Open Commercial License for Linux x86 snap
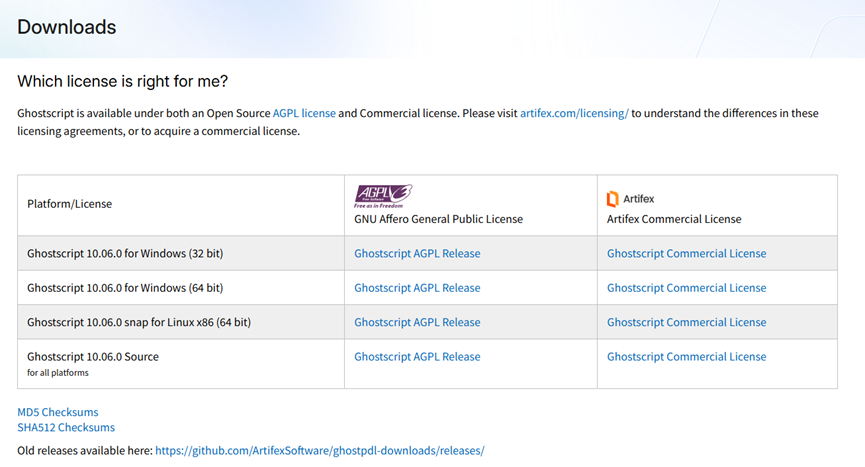The image size is (865, 467). 686,322
